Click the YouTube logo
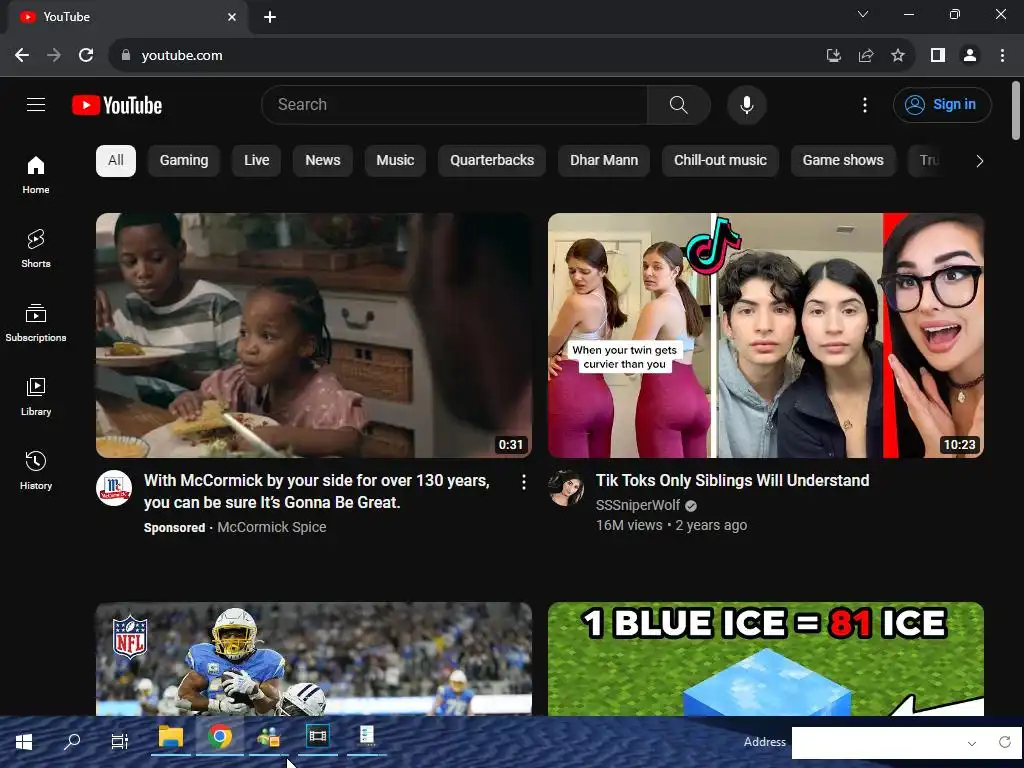Screen dimensions: 1024x768 [117, 105]
